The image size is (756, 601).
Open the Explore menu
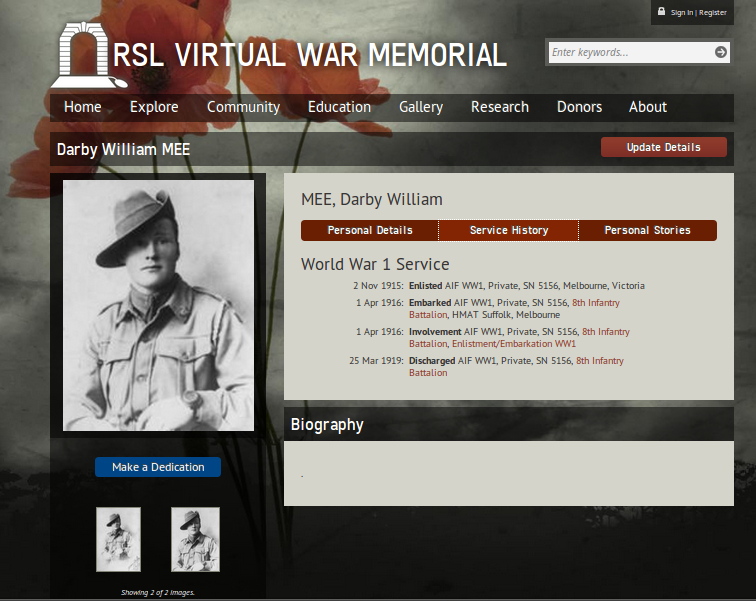pyautogui.click(x=154, y=107)
